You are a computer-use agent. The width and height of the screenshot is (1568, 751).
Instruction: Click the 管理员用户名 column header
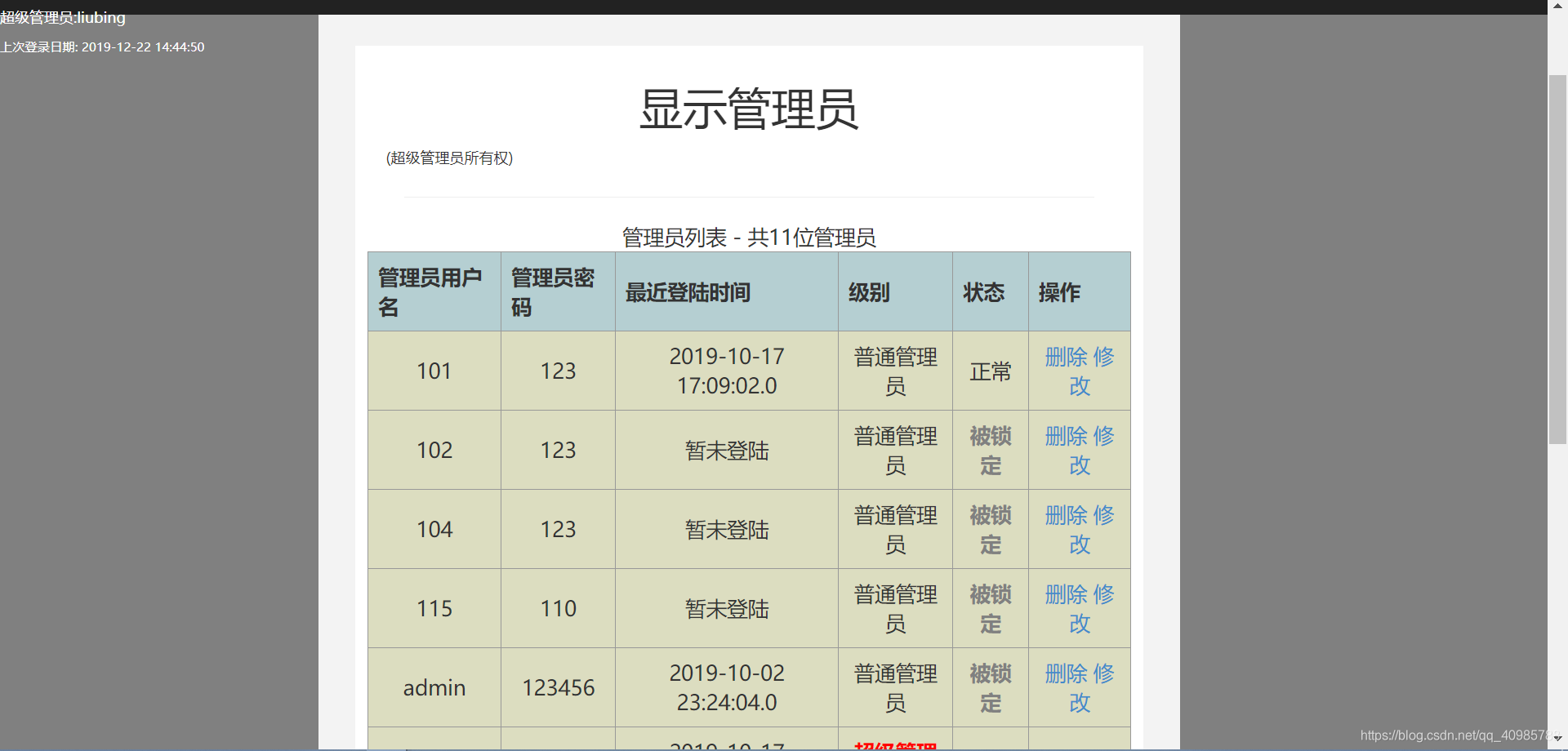pyautogui.click(x=434, y=291)
